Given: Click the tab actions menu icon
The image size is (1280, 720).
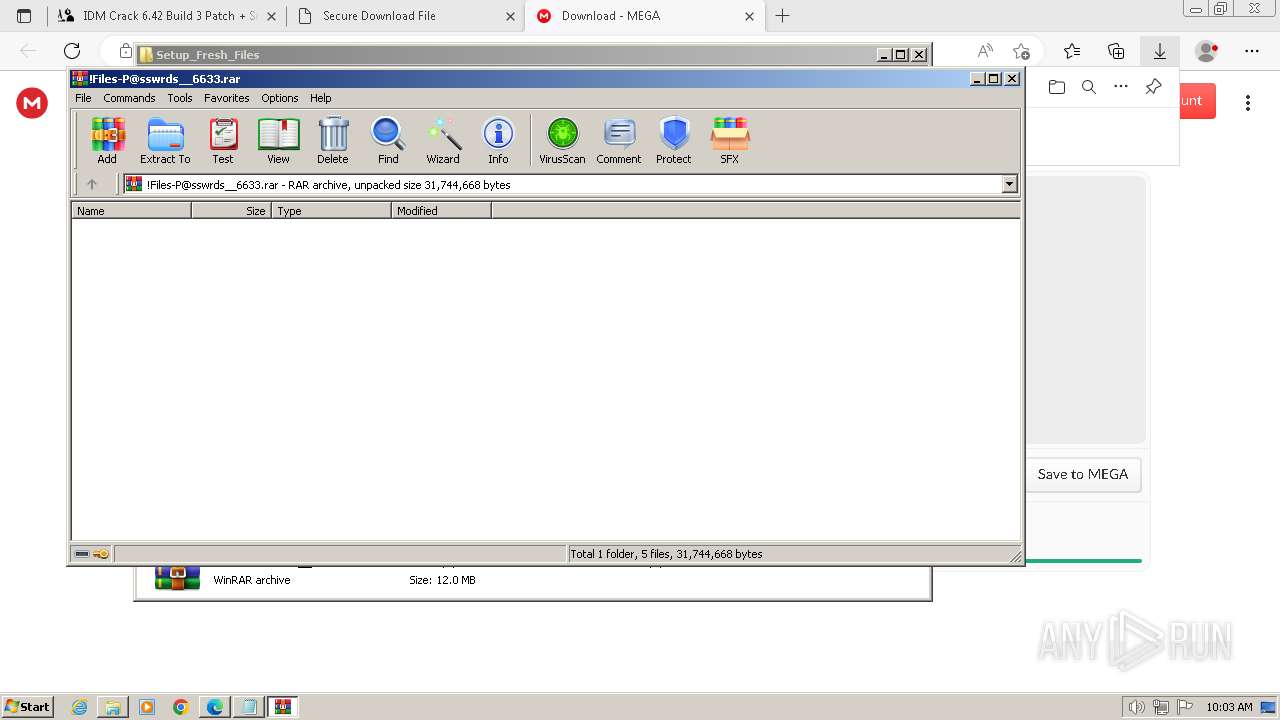Looking at the screenshot, I should tap(24, 16).
